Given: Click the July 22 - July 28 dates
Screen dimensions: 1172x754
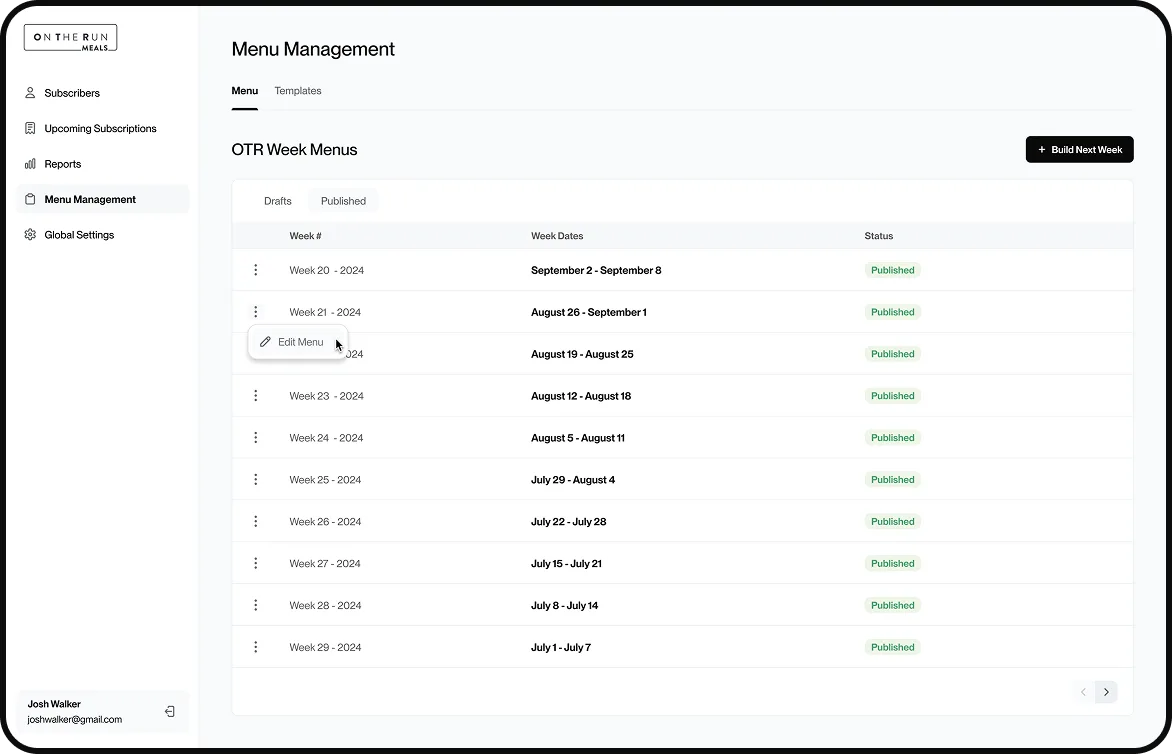Looking at the screenshot, I should pos(568,522).
